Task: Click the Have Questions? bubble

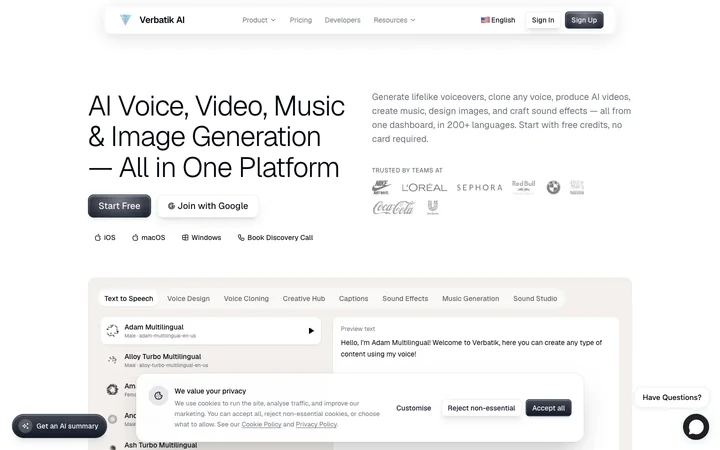Action: pyautogui.click(x=672, y=397)
